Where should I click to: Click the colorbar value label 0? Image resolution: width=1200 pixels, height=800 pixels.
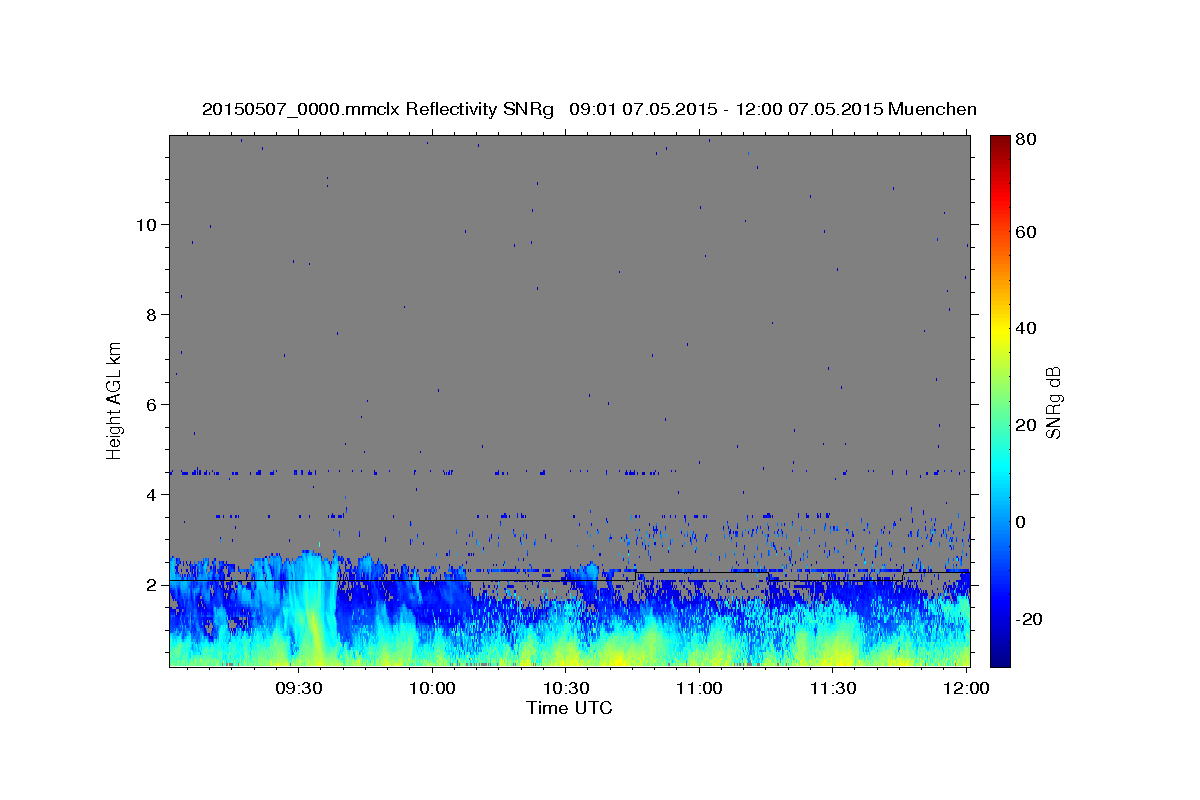click(x=1021, y=522)
